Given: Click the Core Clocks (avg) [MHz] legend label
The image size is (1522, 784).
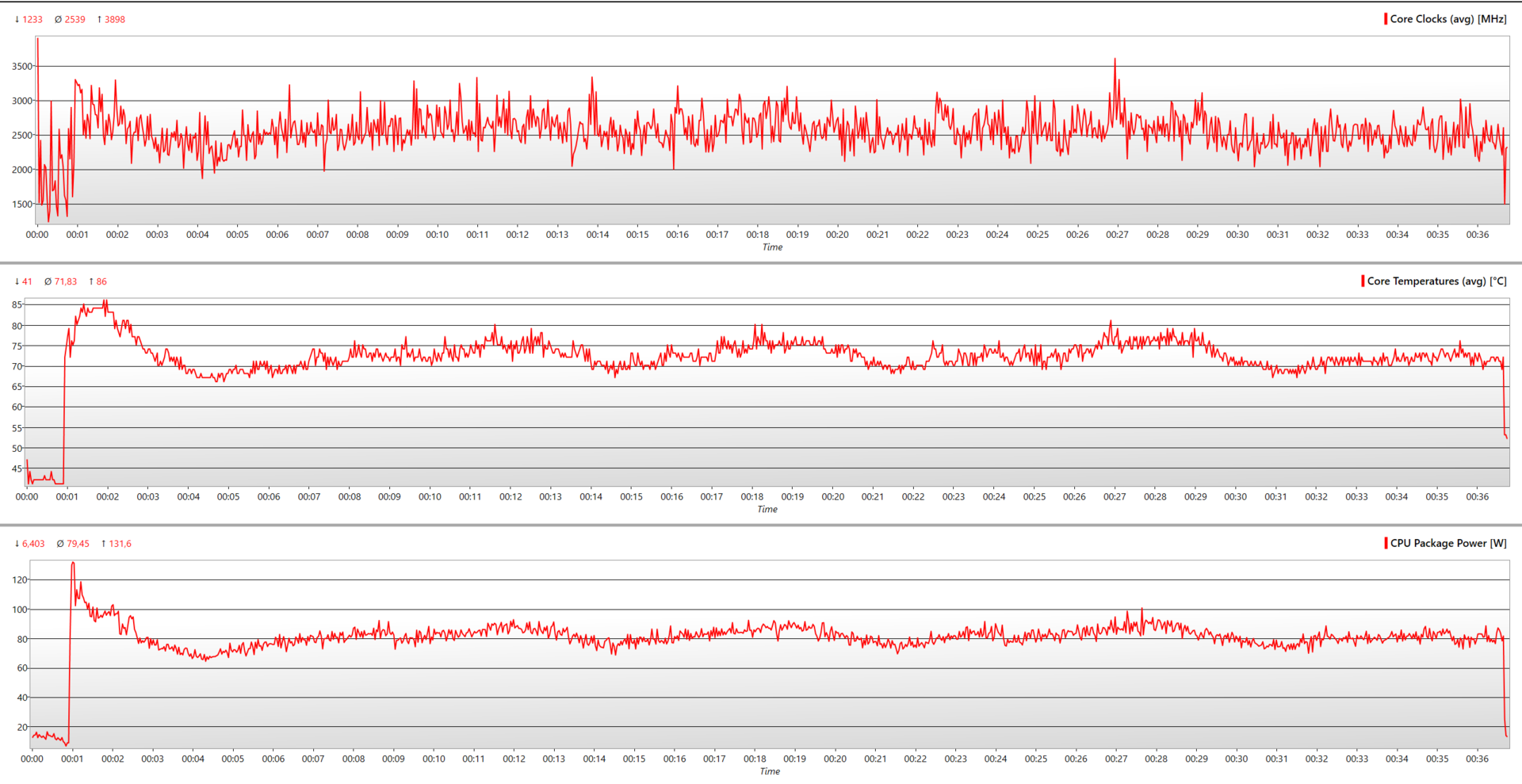Looking at the screenshot, I should coord(1448,19).
